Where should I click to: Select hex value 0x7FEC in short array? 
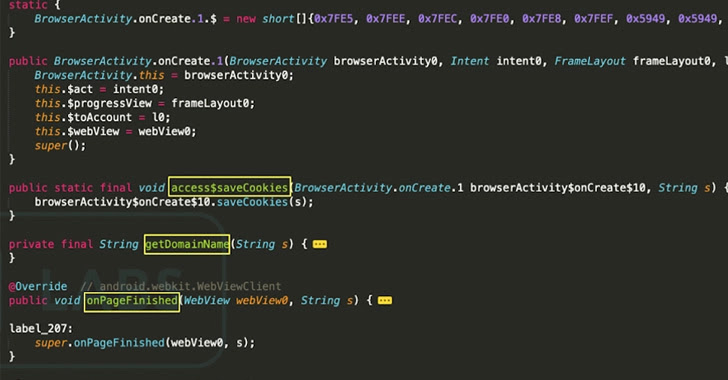coord(437,19)
